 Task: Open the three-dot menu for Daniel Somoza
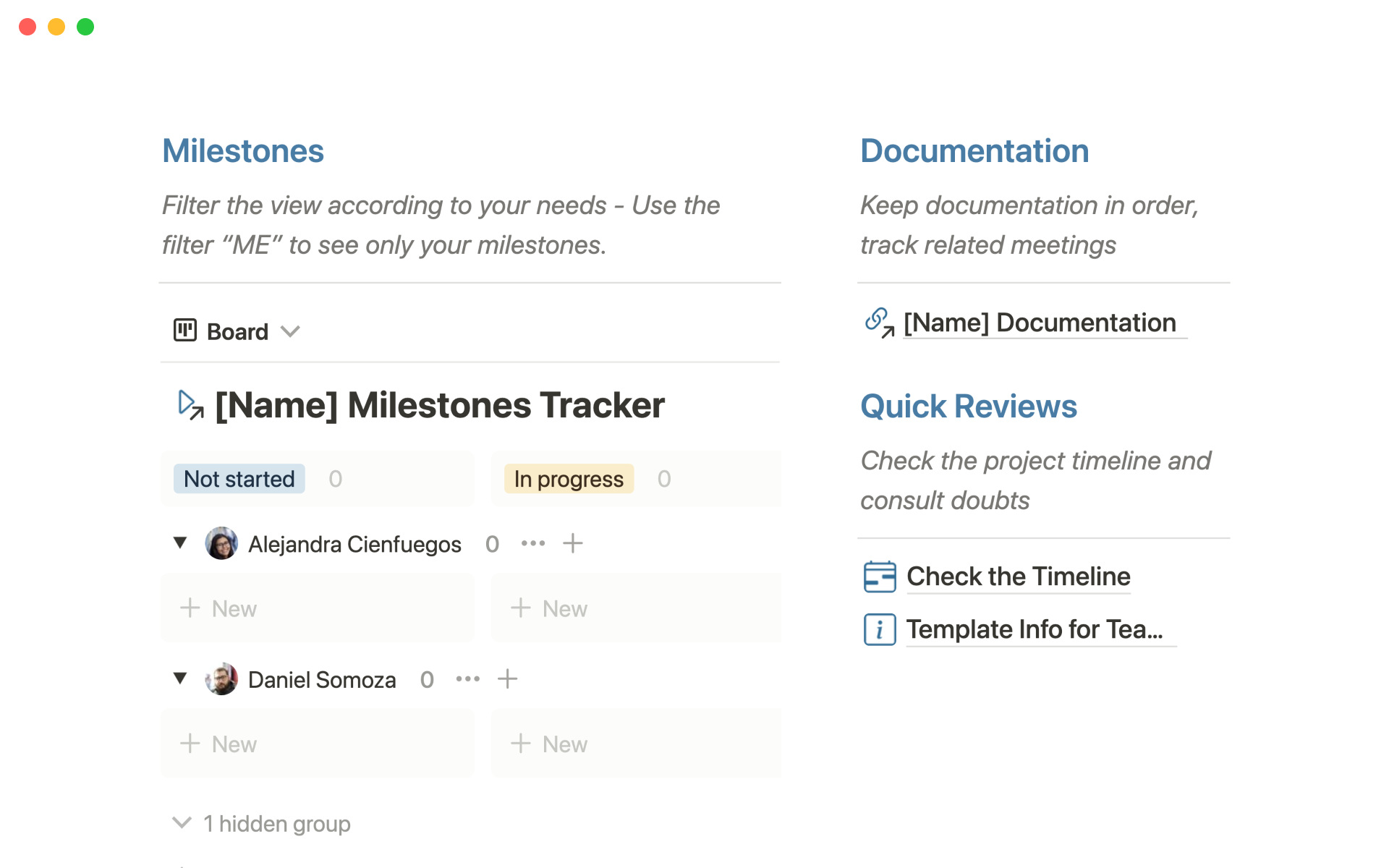pyautogui.click(x=468, y=679)
